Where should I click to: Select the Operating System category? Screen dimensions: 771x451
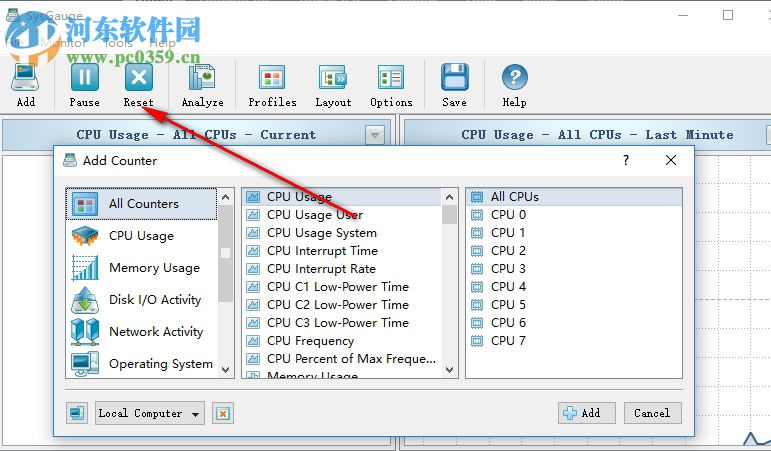click(141, 363)
